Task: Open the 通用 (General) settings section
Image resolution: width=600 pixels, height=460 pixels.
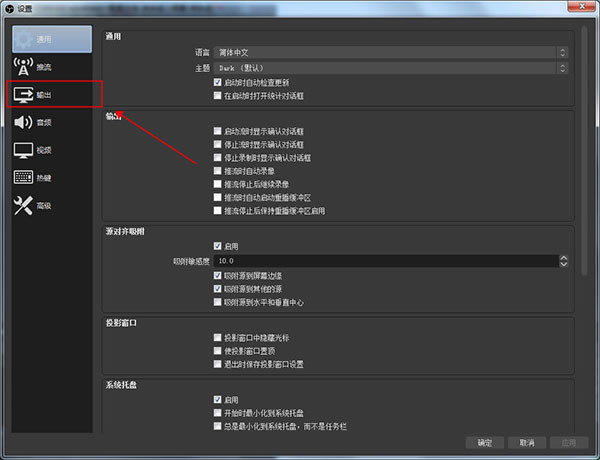Action: 54,40
